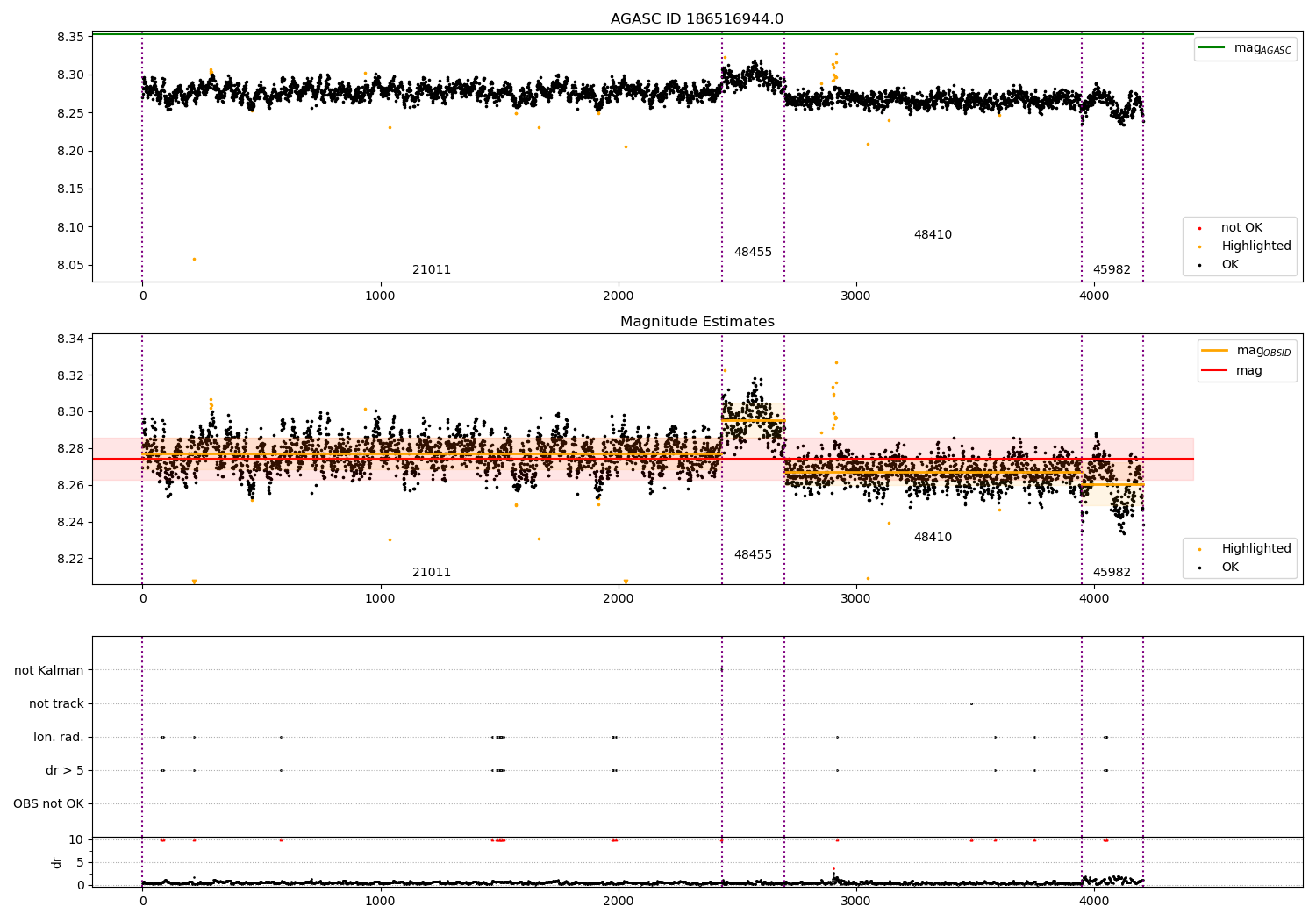This screenshot has width=1316, height=921.
Task: Click the 'Ion. rad.' row label
Action: click(59, 738)
